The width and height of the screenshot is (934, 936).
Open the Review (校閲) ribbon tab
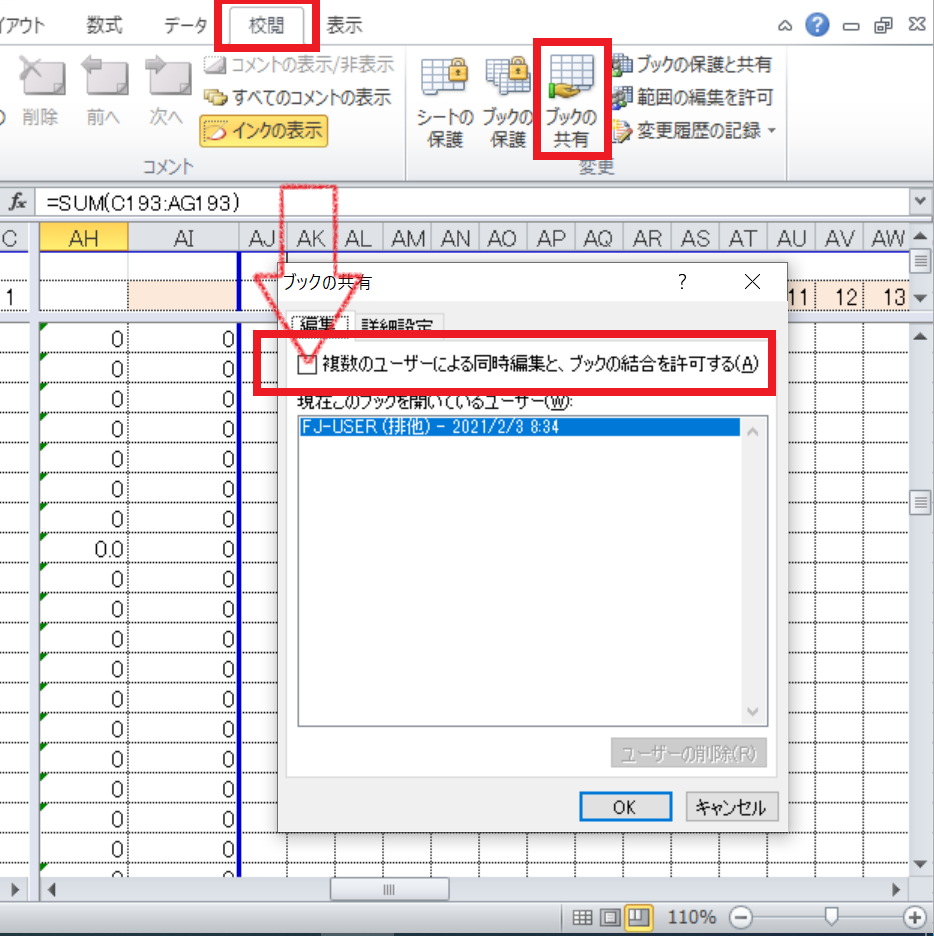coord(266,26)
